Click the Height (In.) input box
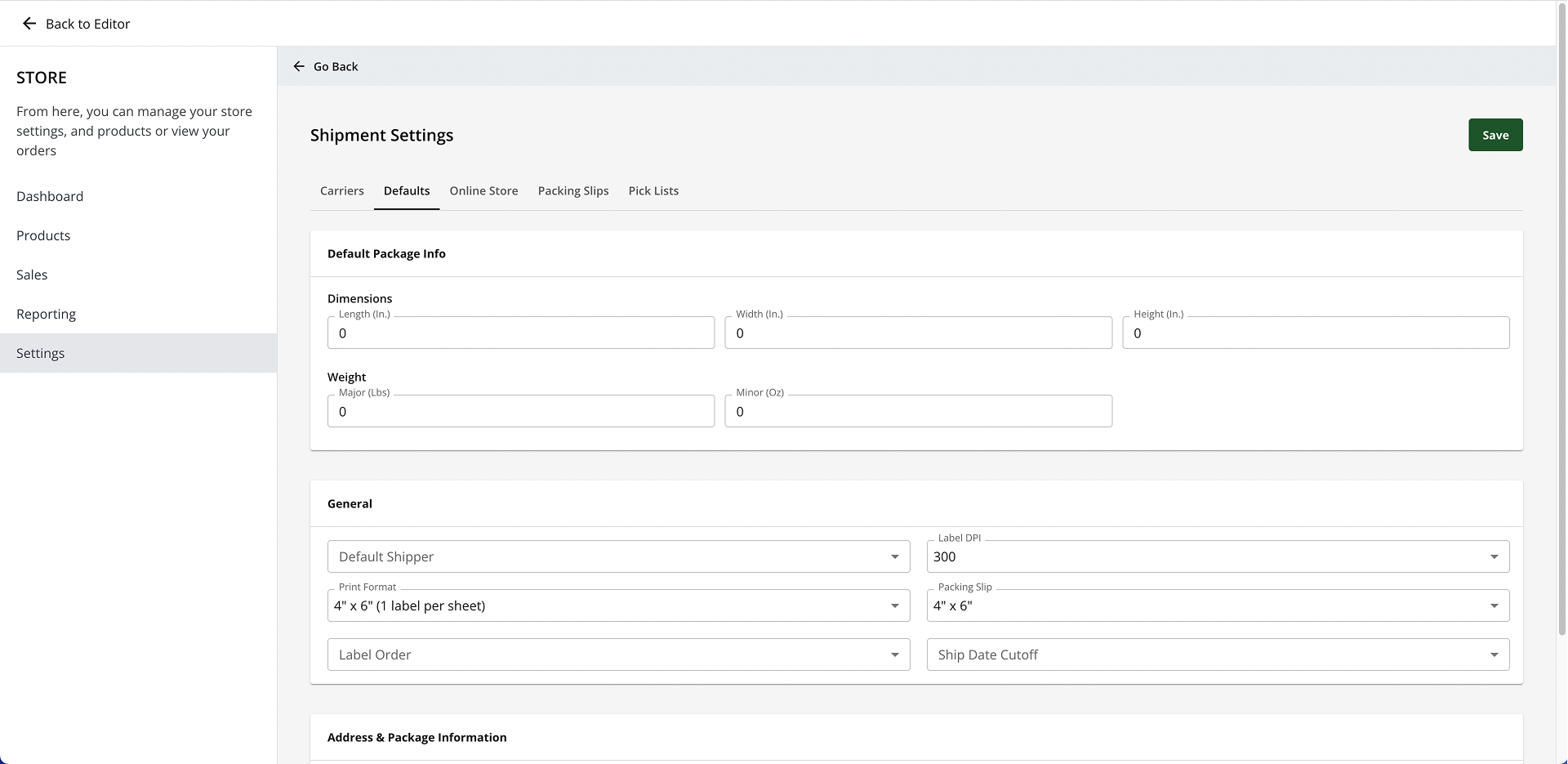 1315,333
